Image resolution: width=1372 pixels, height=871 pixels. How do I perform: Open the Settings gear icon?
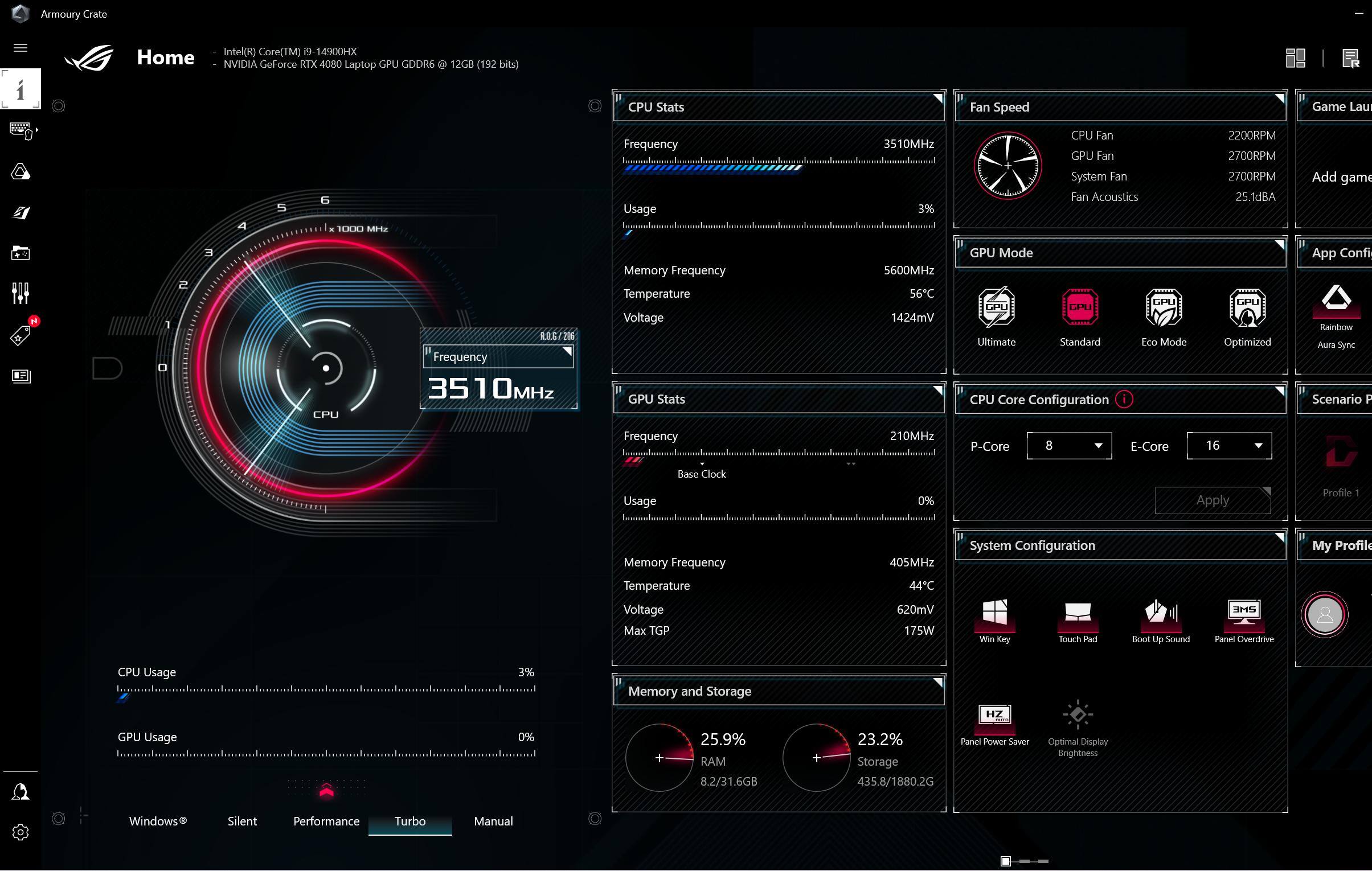click(x=21, y=832)
